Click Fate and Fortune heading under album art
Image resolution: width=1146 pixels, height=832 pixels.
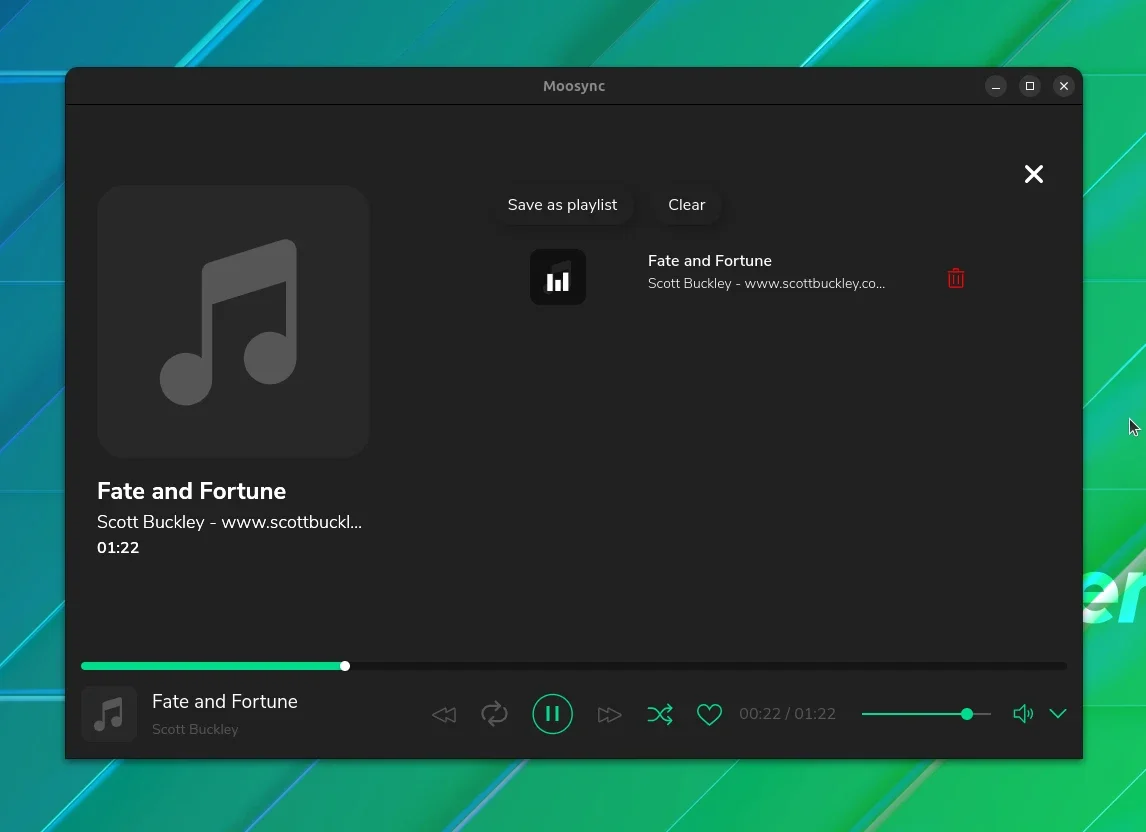tap(191, 491)
